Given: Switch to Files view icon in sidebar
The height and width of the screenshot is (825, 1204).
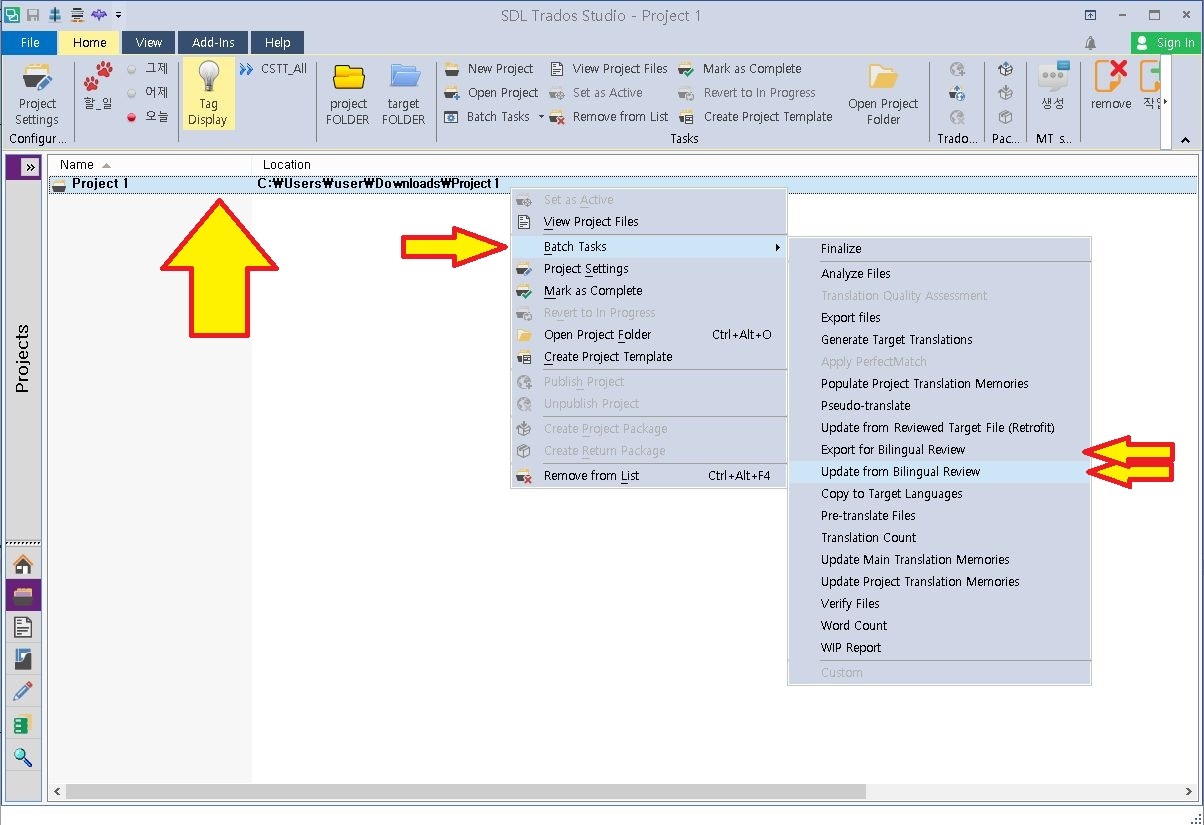Looking at the screenshot, I should click(x=23, y=627).
